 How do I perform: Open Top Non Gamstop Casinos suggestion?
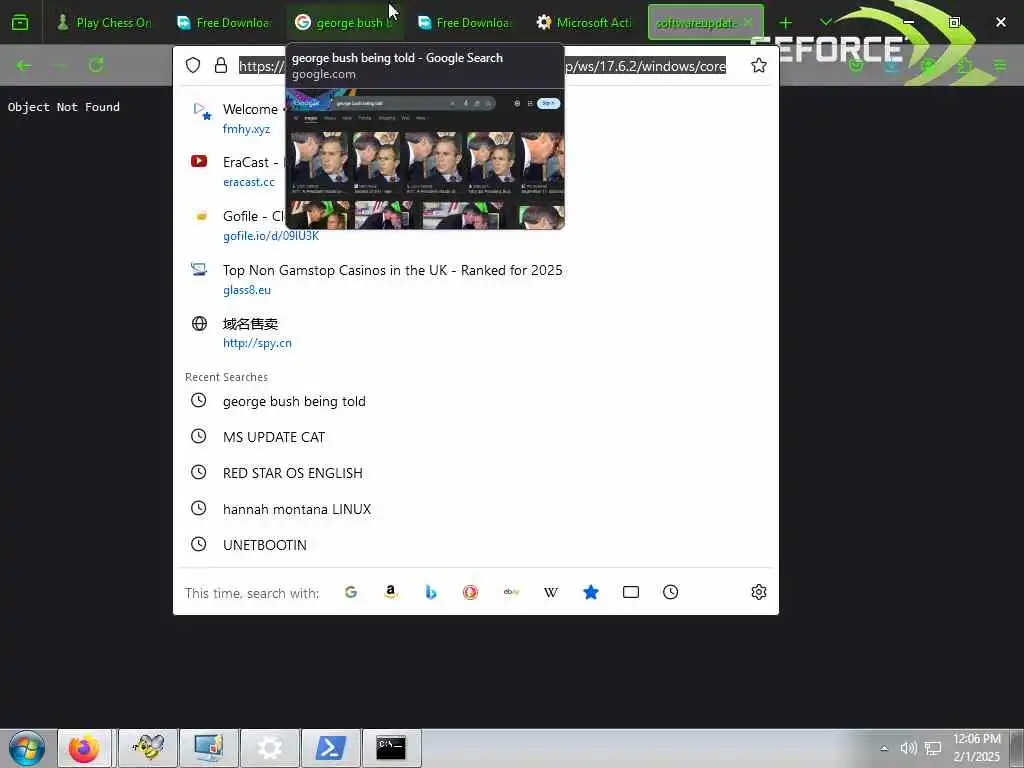point(475,280)
